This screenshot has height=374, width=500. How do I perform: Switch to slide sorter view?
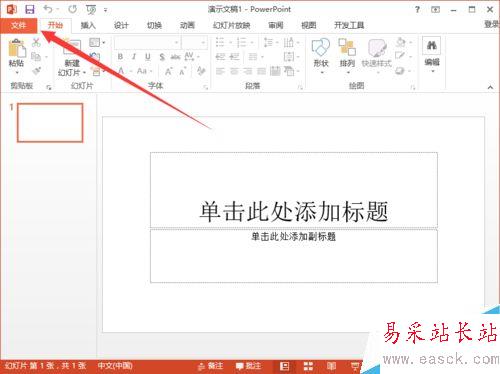click(x=308, y=366)
